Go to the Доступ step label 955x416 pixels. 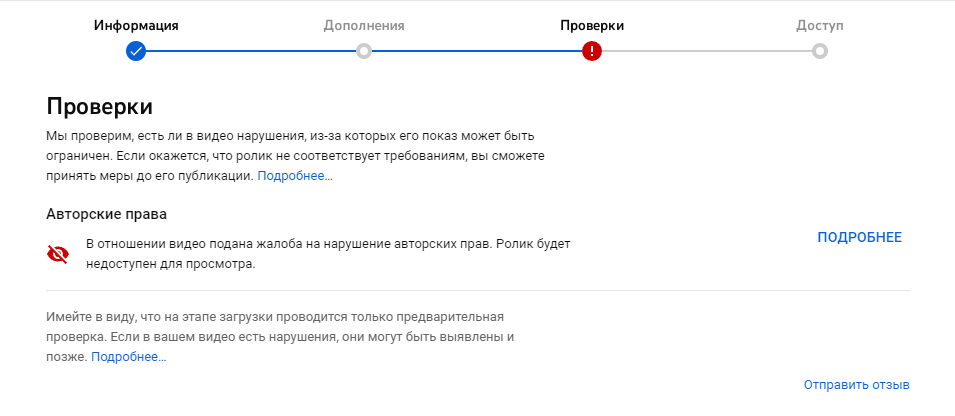pos(820,25)
